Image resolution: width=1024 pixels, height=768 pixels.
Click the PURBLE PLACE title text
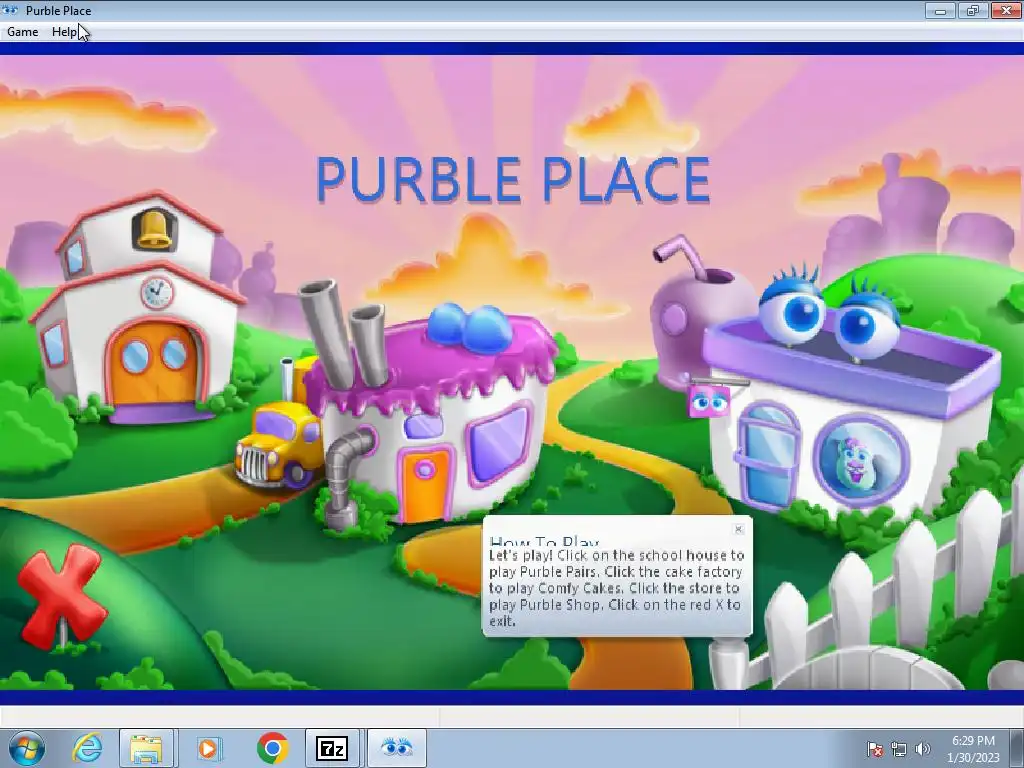pos(513,179)
